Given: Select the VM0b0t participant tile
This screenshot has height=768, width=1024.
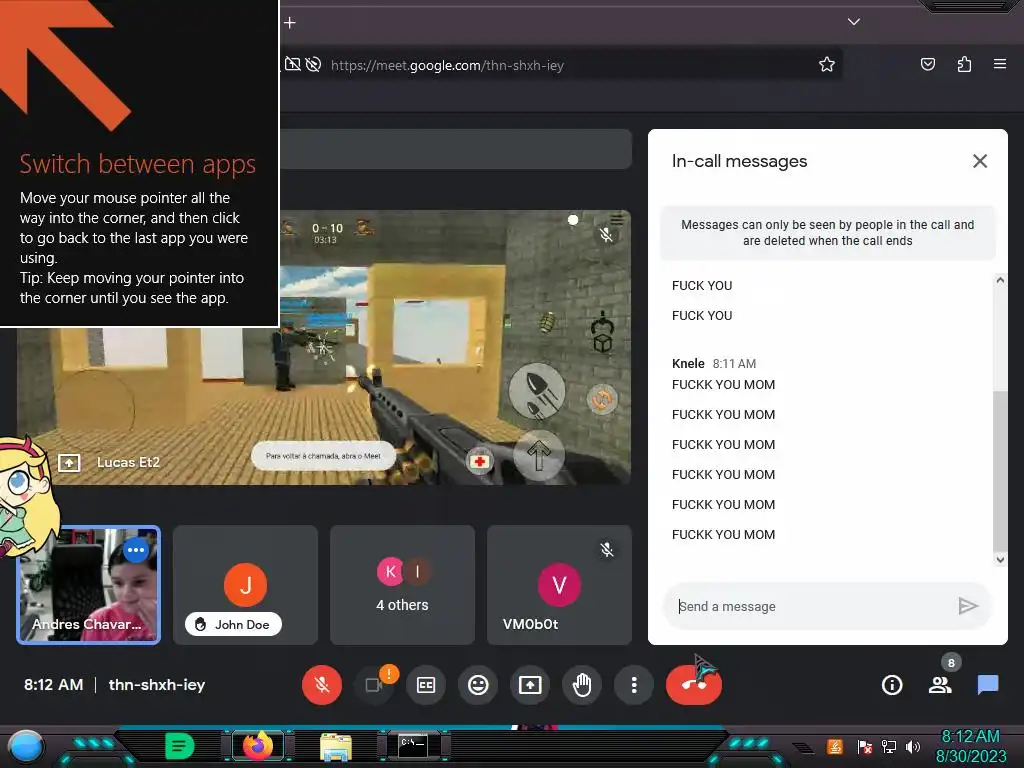Looking at the screenshot, I should coord(560,585).
